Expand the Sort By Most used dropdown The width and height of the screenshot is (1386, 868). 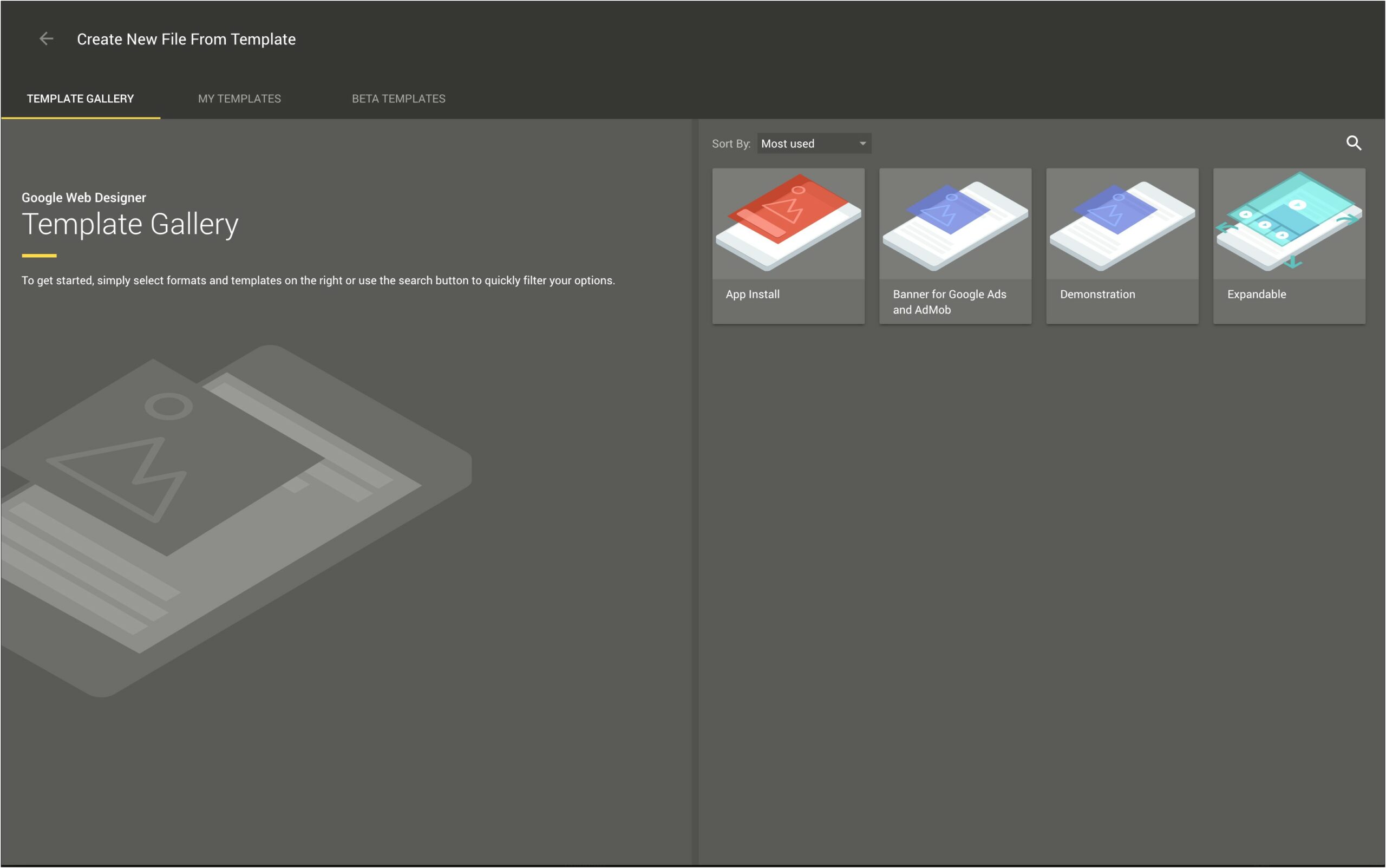[814, 143]
